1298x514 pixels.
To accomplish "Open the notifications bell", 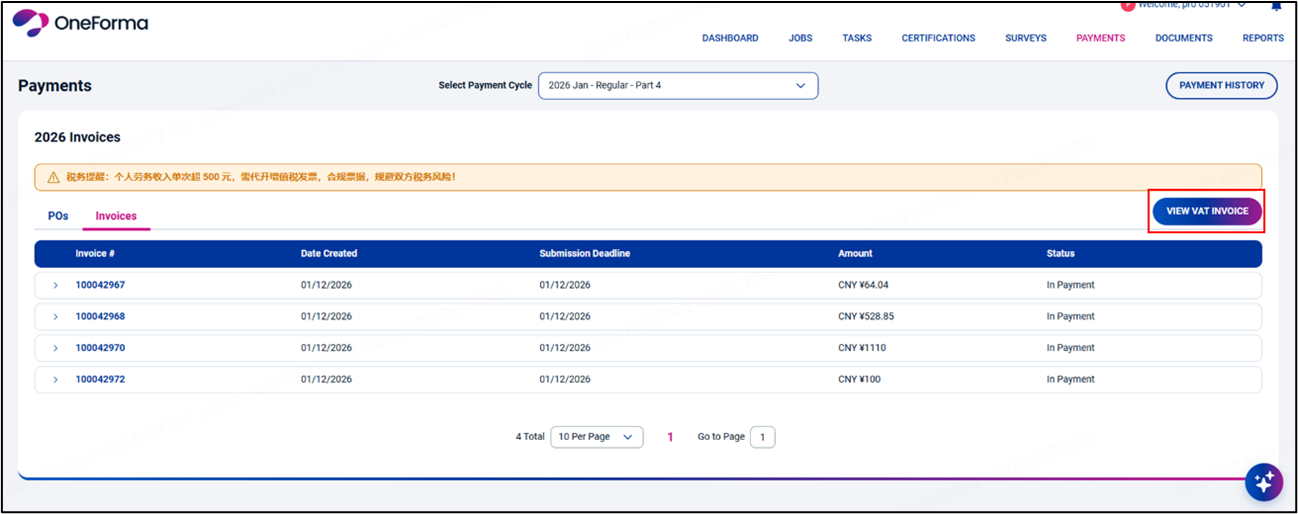I will point(1276,6).
